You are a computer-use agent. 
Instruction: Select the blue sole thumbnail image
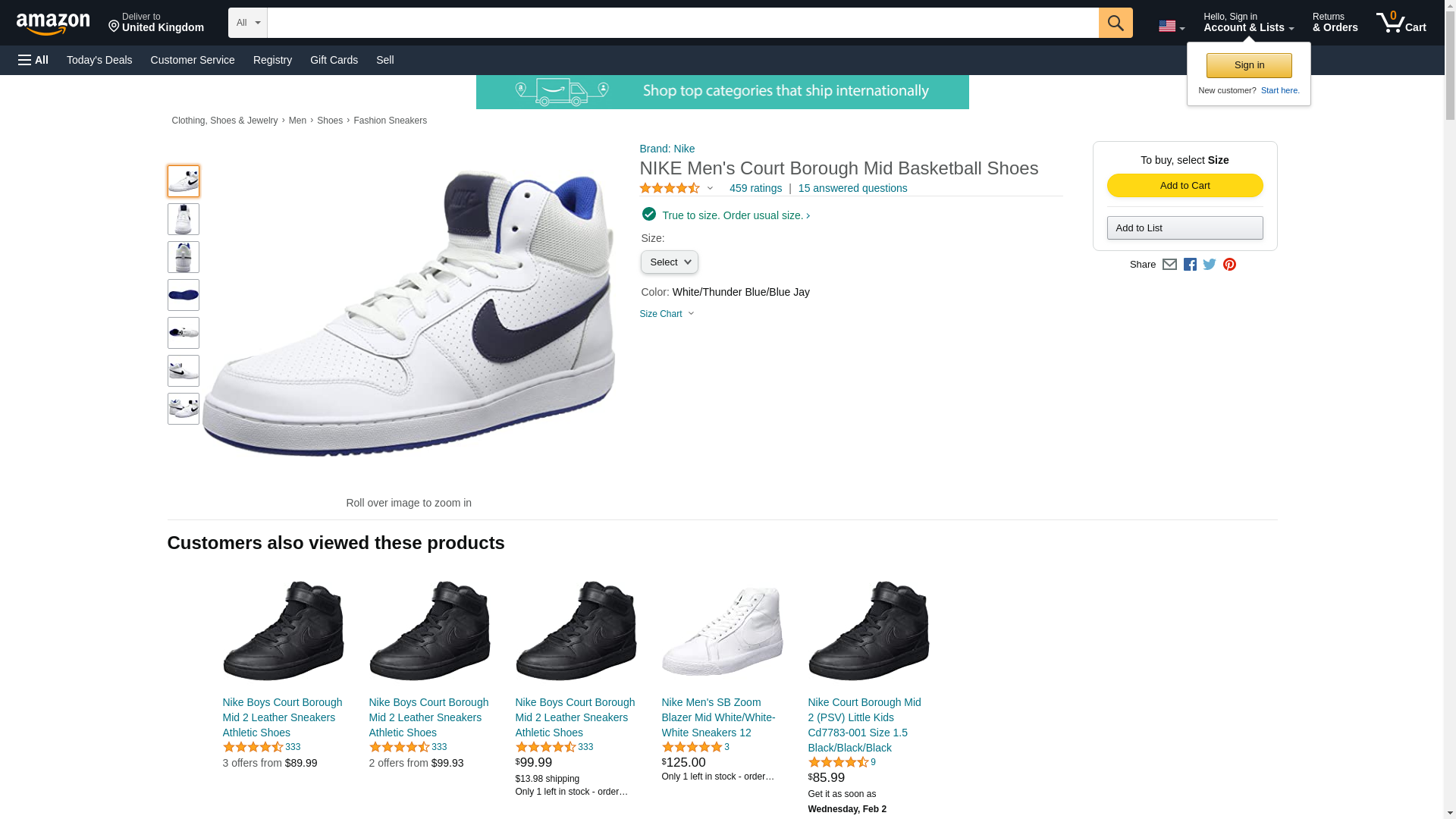coord(184,295)
